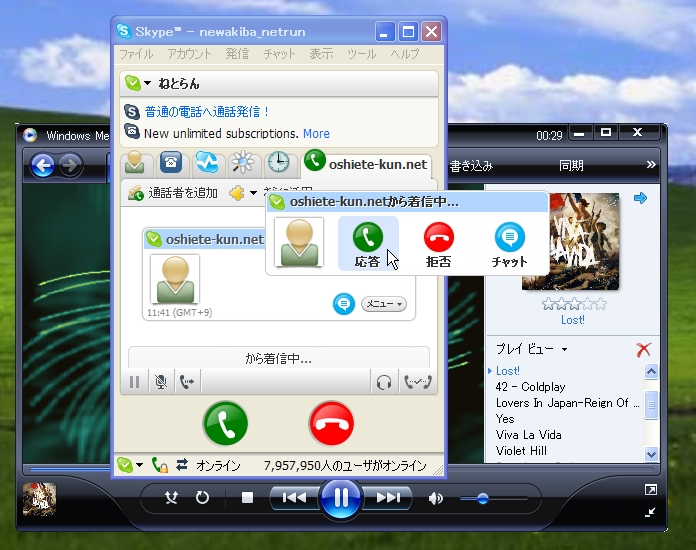
Task: Open the ツール menu
Action: pos(362,54)
